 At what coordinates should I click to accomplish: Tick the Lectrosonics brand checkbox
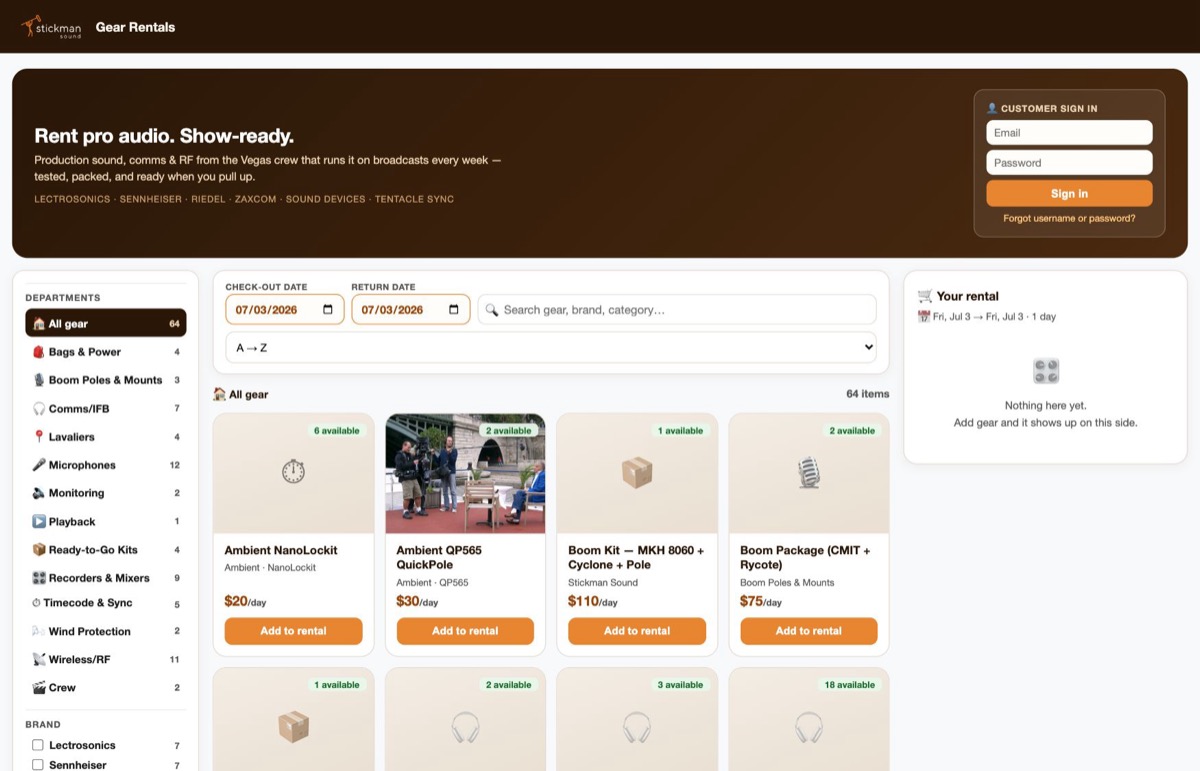(38, 745)
